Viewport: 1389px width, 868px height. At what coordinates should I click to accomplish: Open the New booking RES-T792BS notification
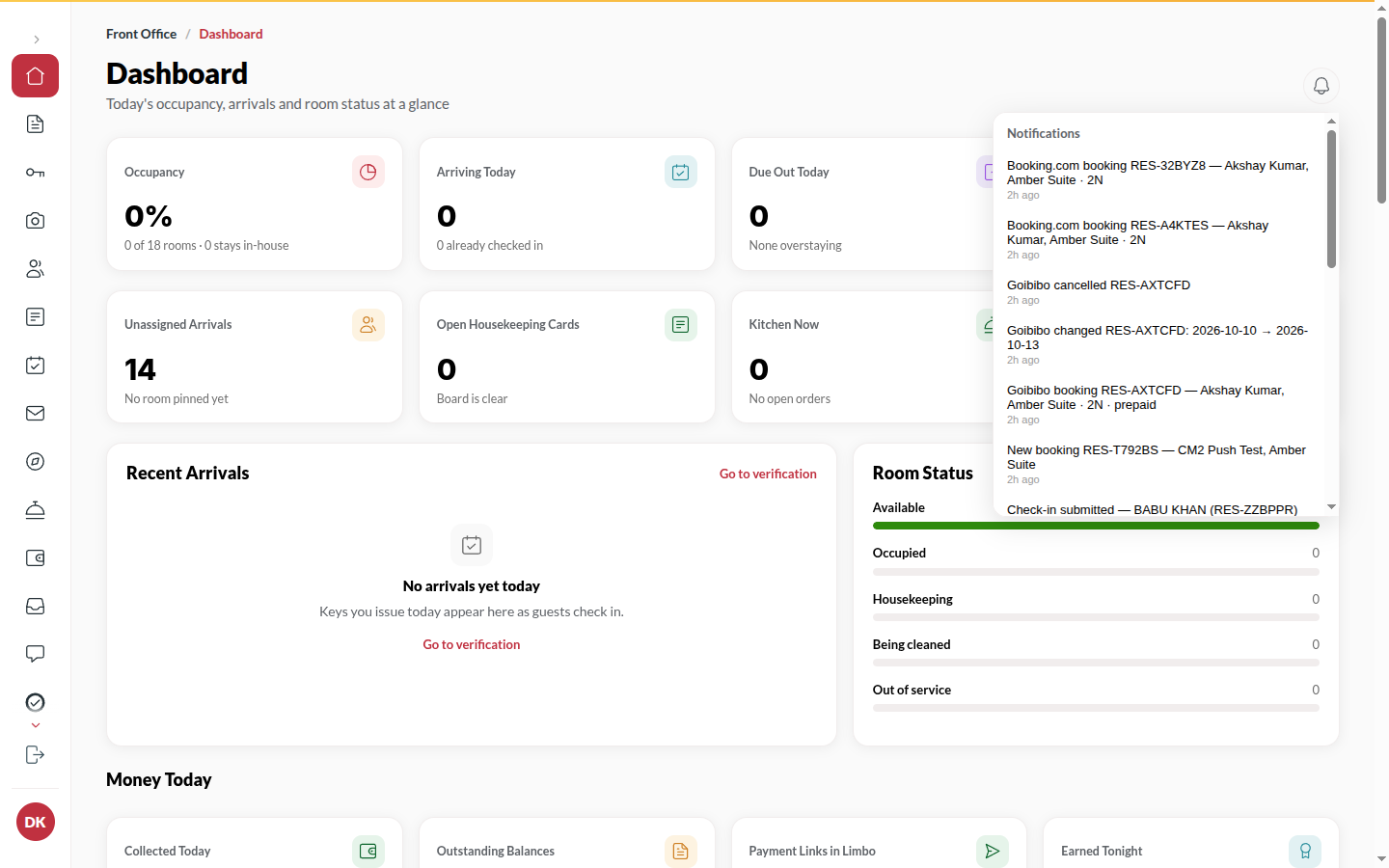coord(1160,464)
